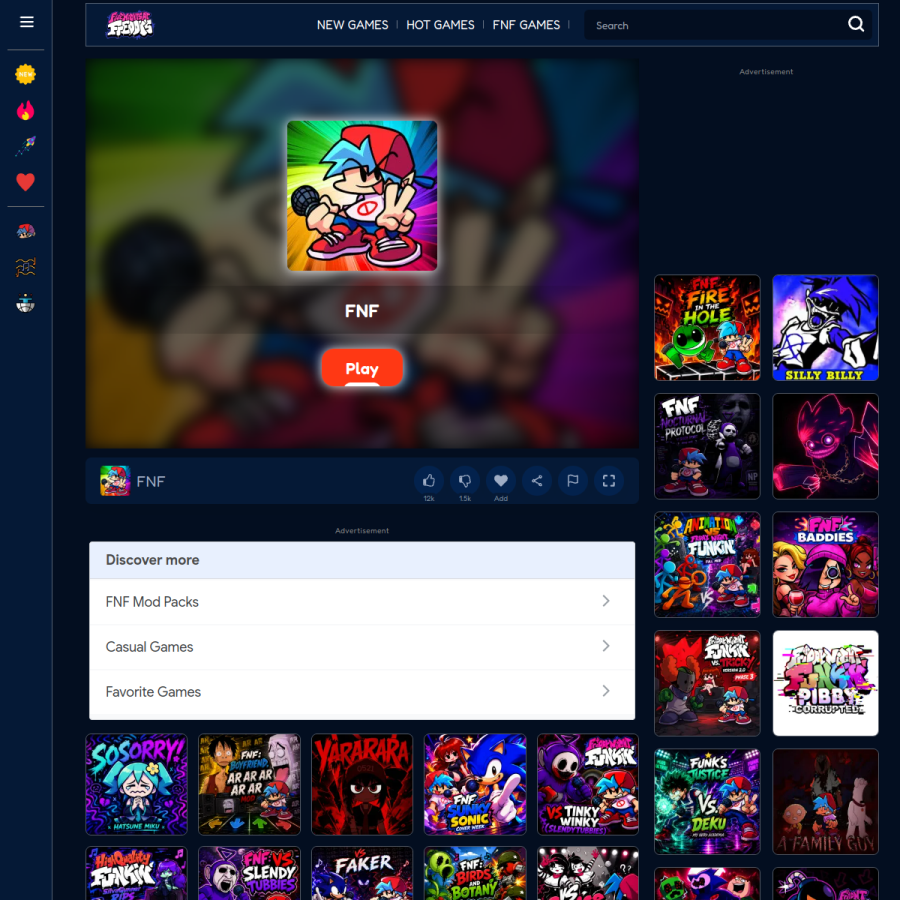The image size is (900, 900).
Task: Open favorites red heart sidebar icon
Action: pos(25,182)
